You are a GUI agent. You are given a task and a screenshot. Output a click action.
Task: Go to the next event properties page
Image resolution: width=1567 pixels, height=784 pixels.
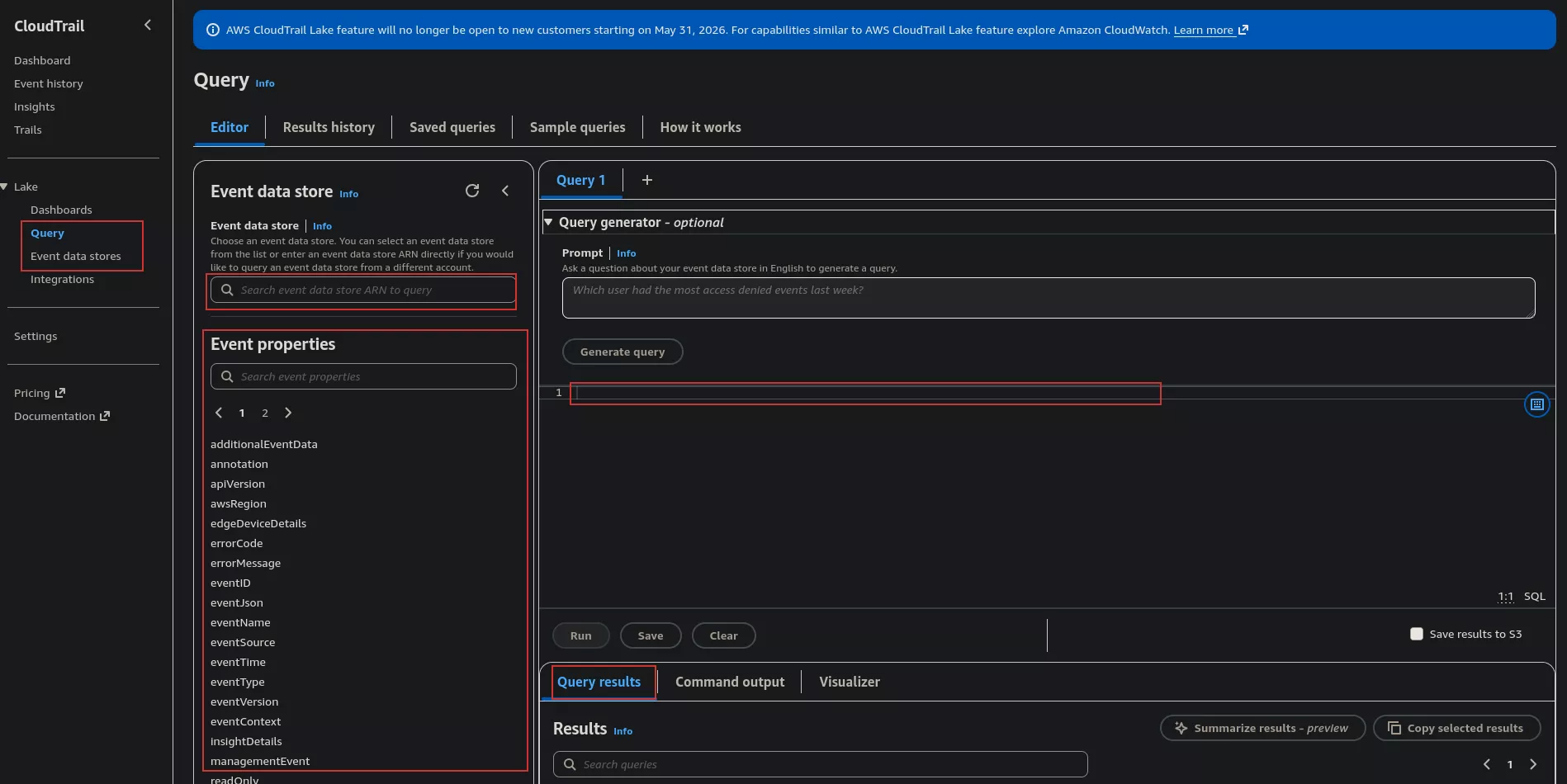click(x=288, y=413)
